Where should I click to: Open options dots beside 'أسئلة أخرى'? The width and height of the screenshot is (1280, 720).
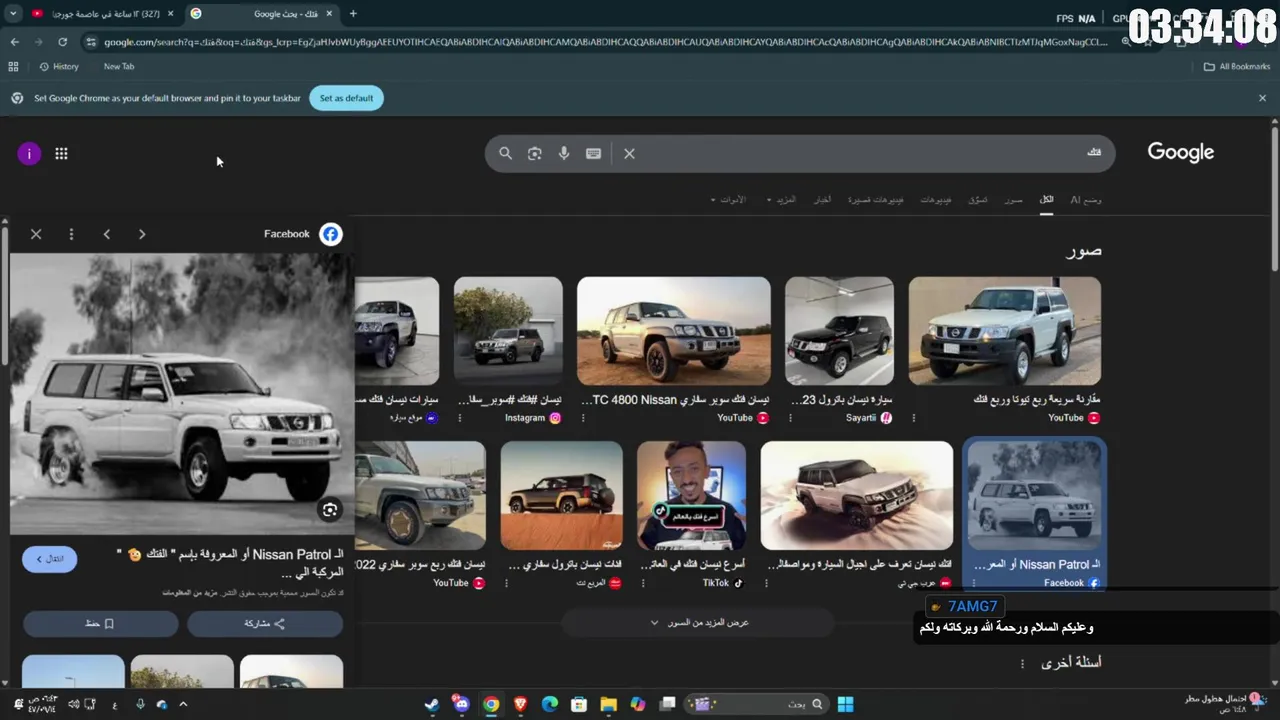(x=1022, y=663)
